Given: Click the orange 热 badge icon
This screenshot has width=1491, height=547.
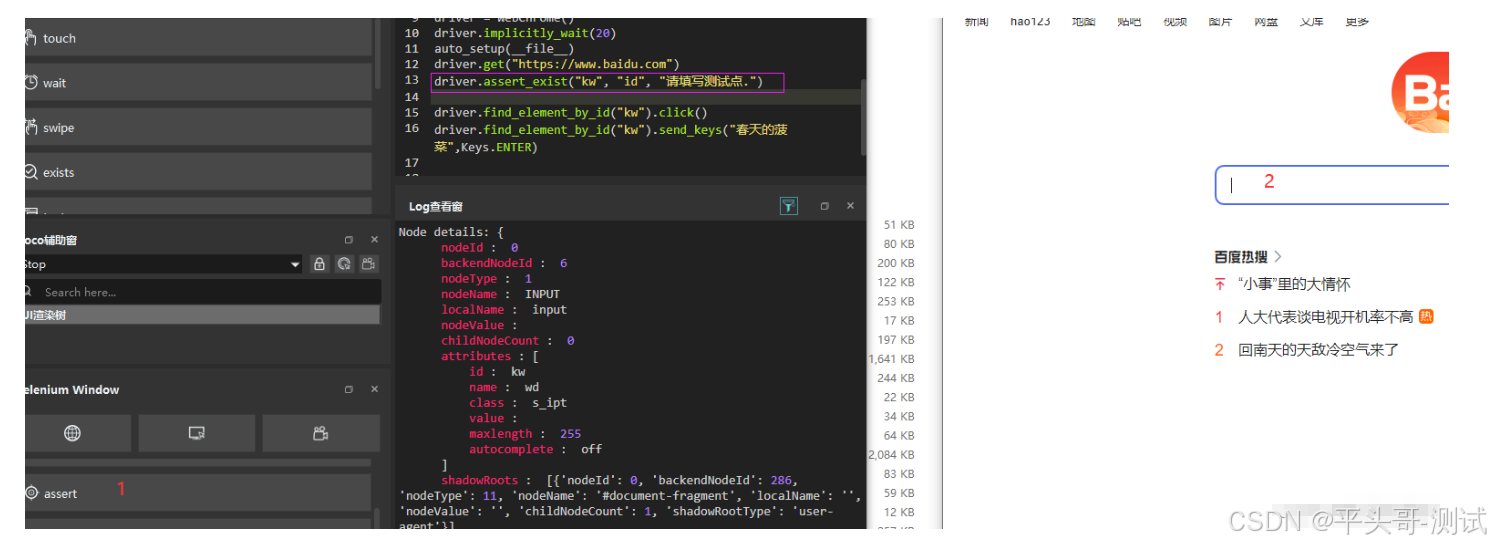Looking at the screenshot, I should pos(1426,316).
